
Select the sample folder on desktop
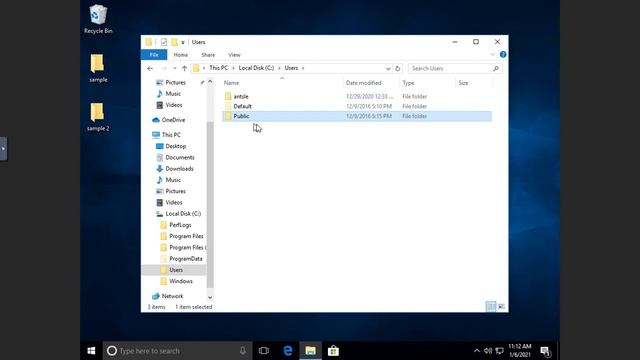coord(98,68)
